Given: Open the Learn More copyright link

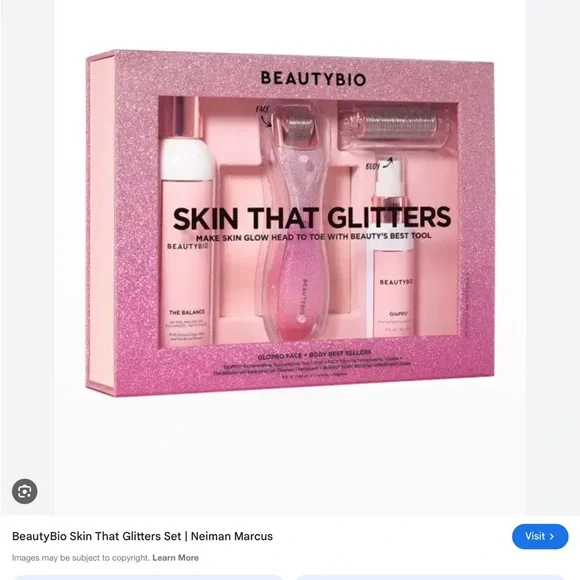Looking at the screenshot, I should coord(175,557).
